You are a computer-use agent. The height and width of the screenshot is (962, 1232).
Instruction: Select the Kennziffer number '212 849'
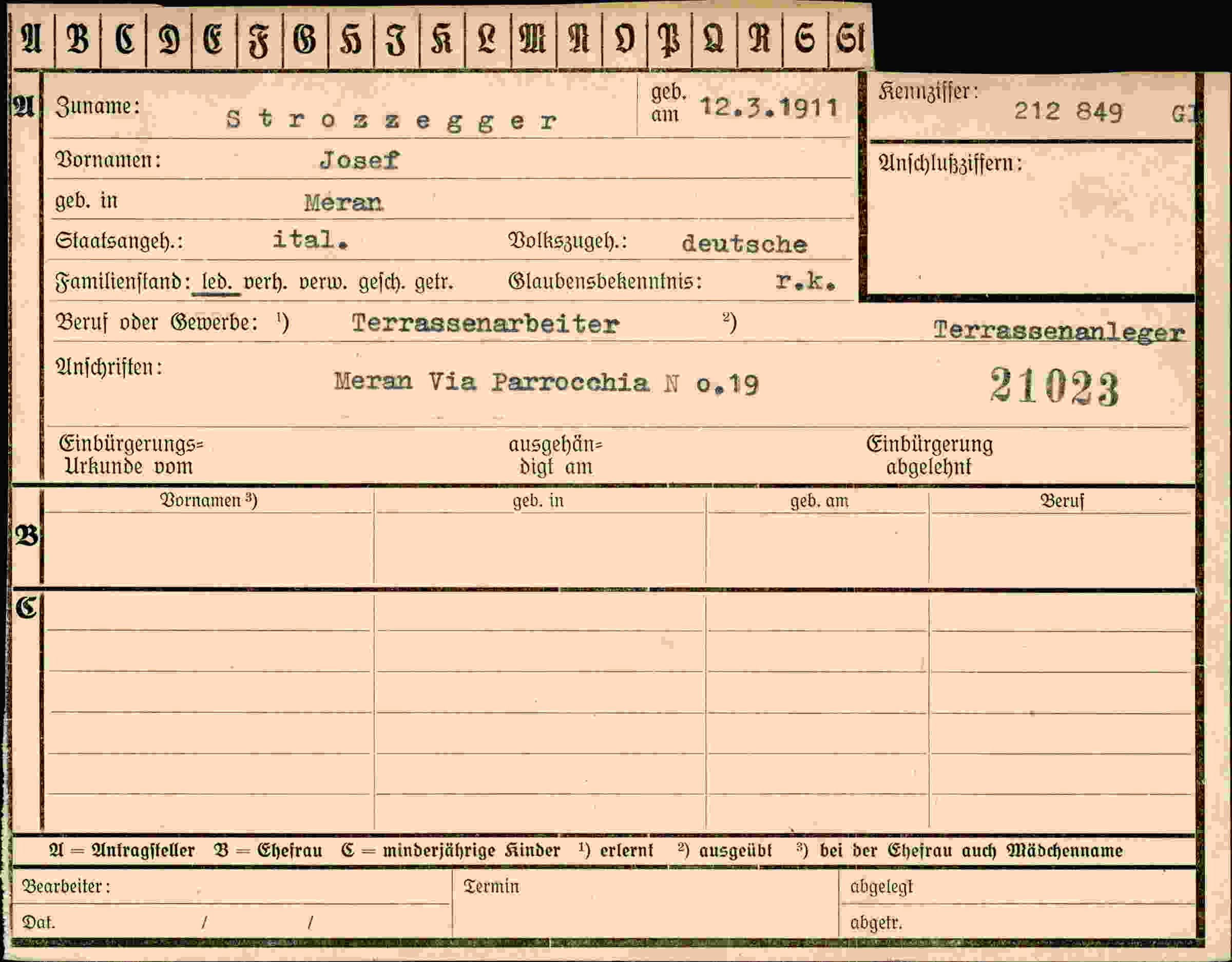1068,111
